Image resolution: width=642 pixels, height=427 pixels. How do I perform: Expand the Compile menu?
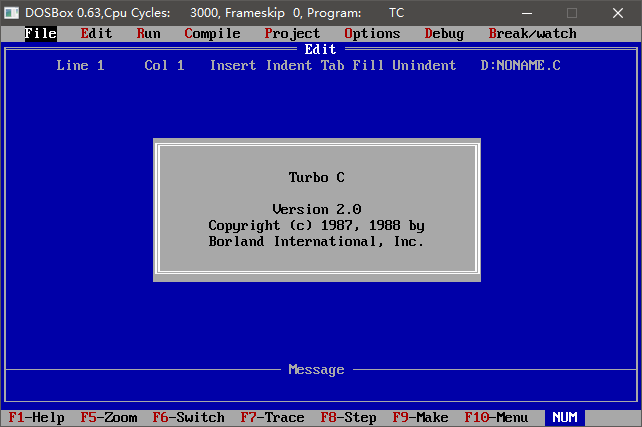pos(212,33)
